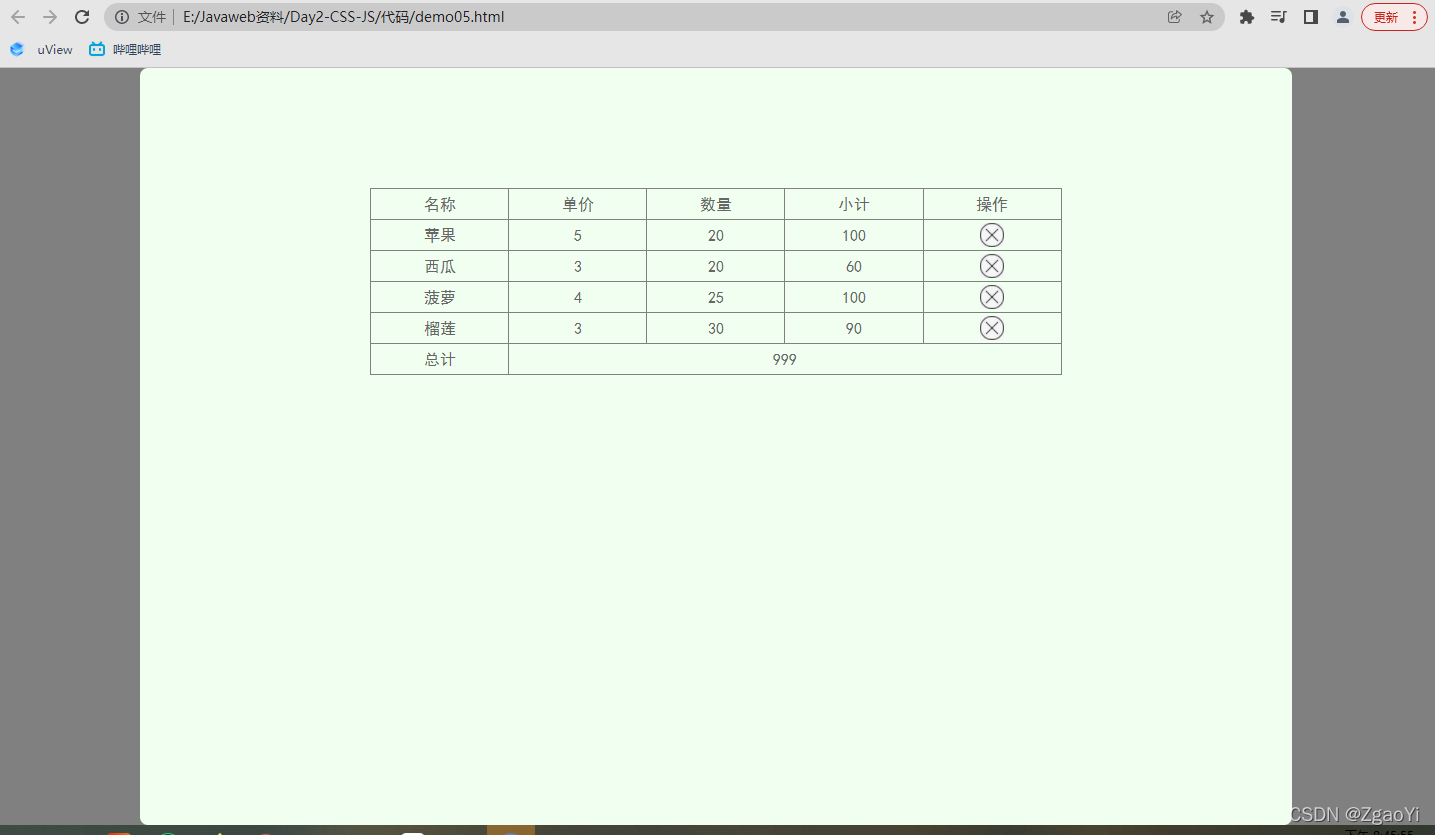Open the uView bookmark
1435x835 pixels.
[41, 49]
